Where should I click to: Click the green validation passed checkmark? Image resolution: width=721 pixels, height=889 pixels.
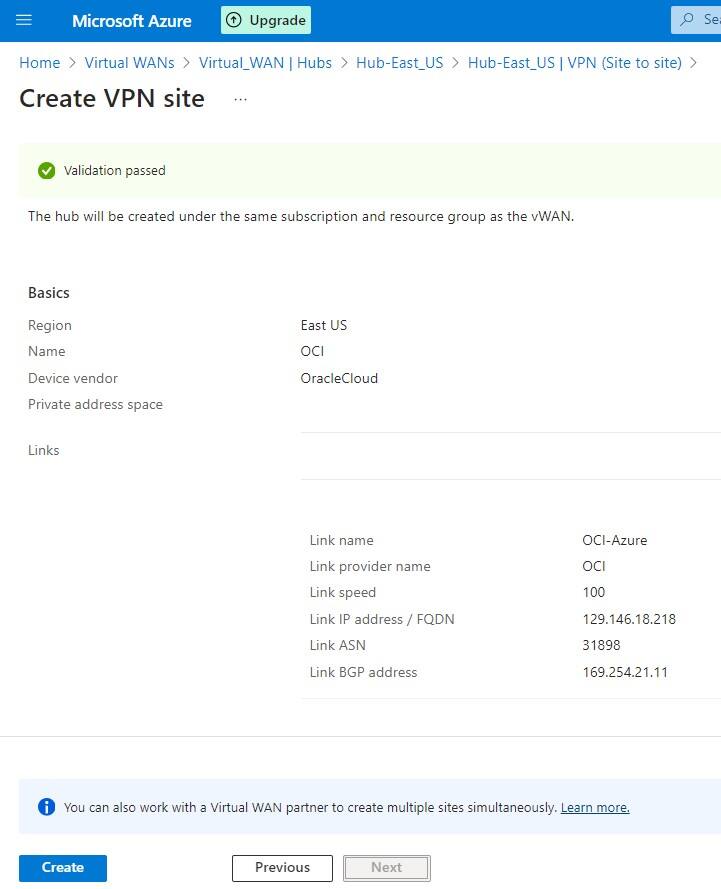click(46, 170)
